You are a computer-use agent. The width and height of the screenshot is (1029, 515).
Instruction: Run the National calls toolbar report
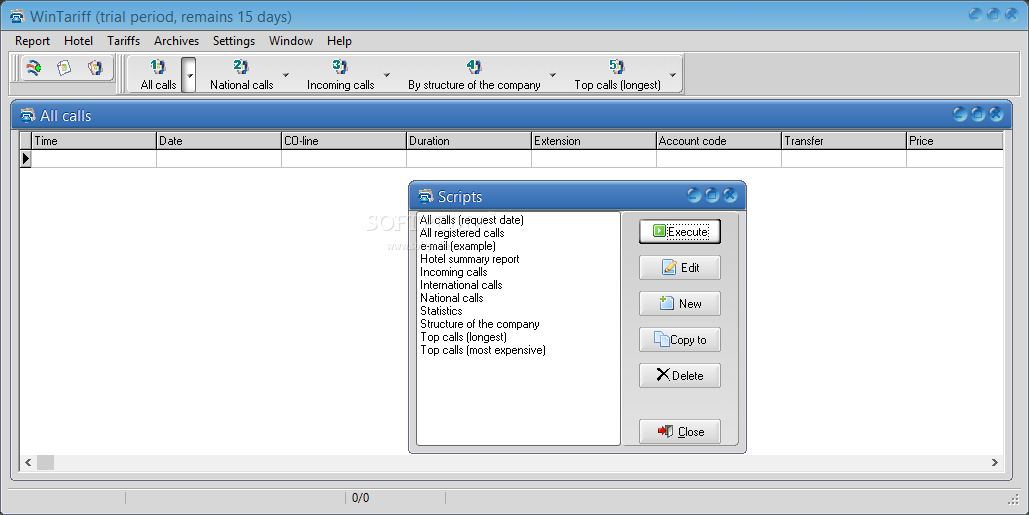point(241,75)
